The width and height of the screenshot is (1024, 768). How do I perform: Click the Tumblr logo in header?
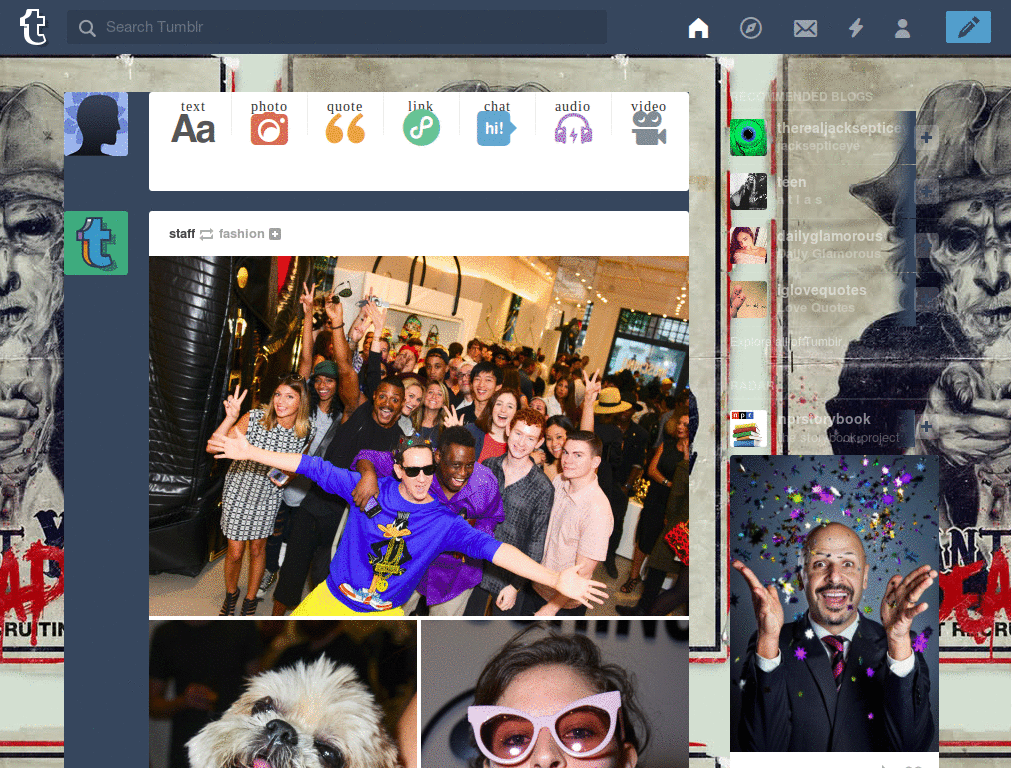tap(33, 27)
